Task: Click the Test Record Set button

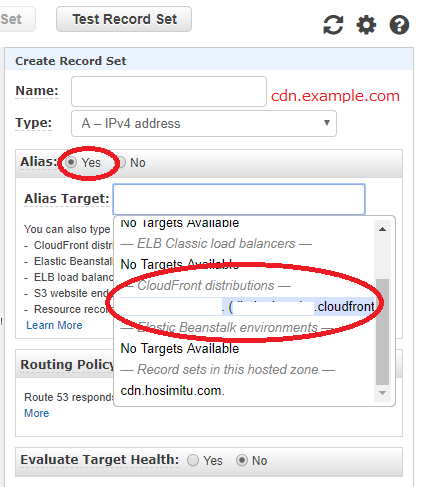Action: click(x=124, y=19)
